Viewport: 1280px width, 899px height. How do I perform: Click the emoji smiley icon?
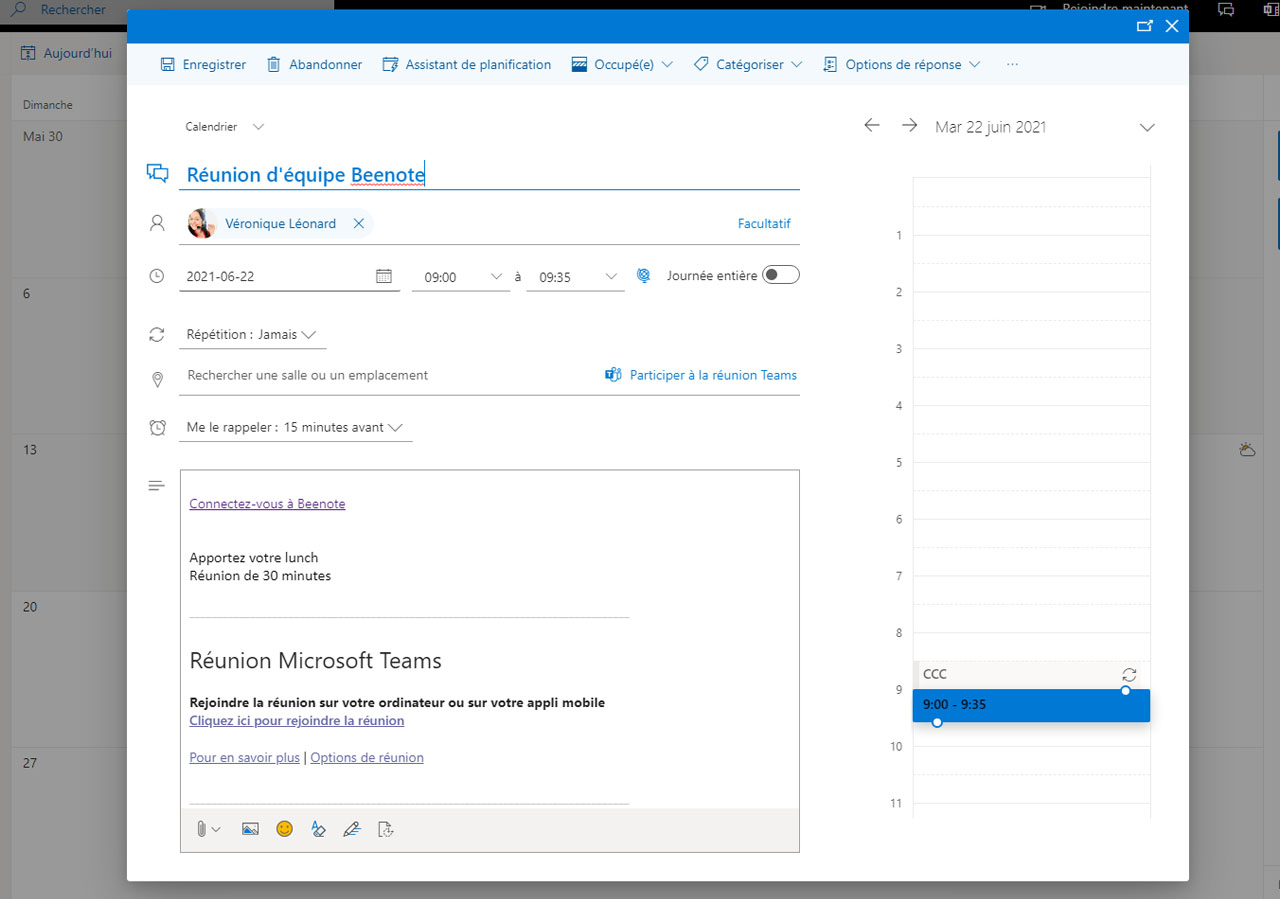point(284,829)
